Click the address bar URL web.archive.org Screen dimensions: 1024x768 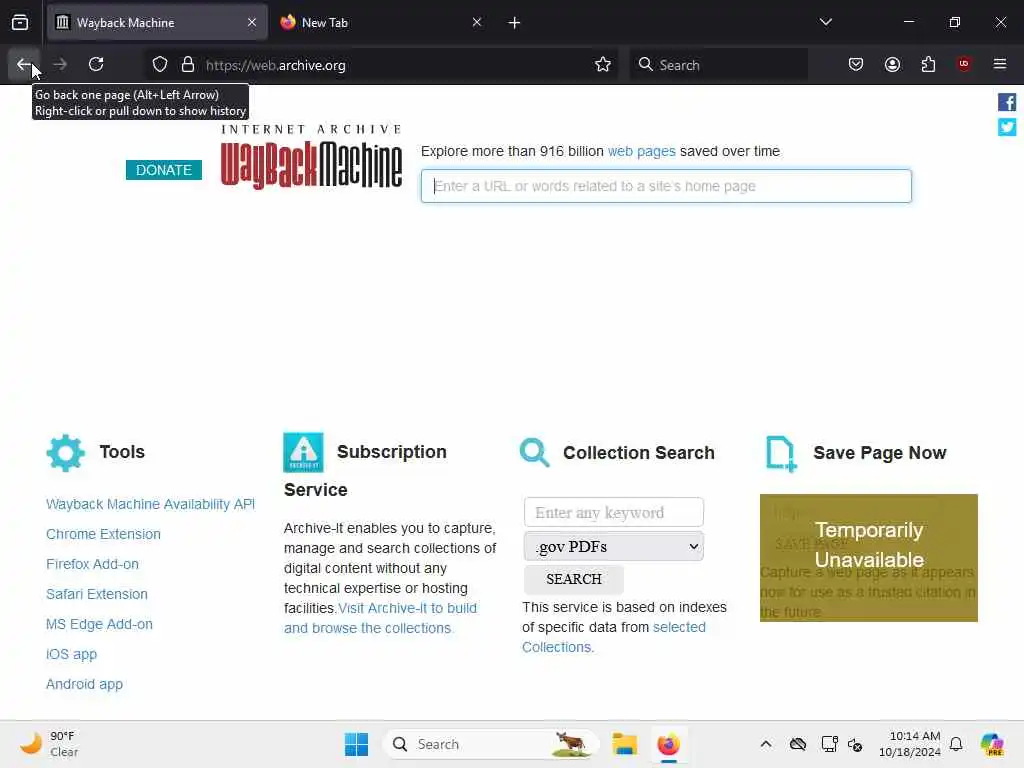coord(276,65)
